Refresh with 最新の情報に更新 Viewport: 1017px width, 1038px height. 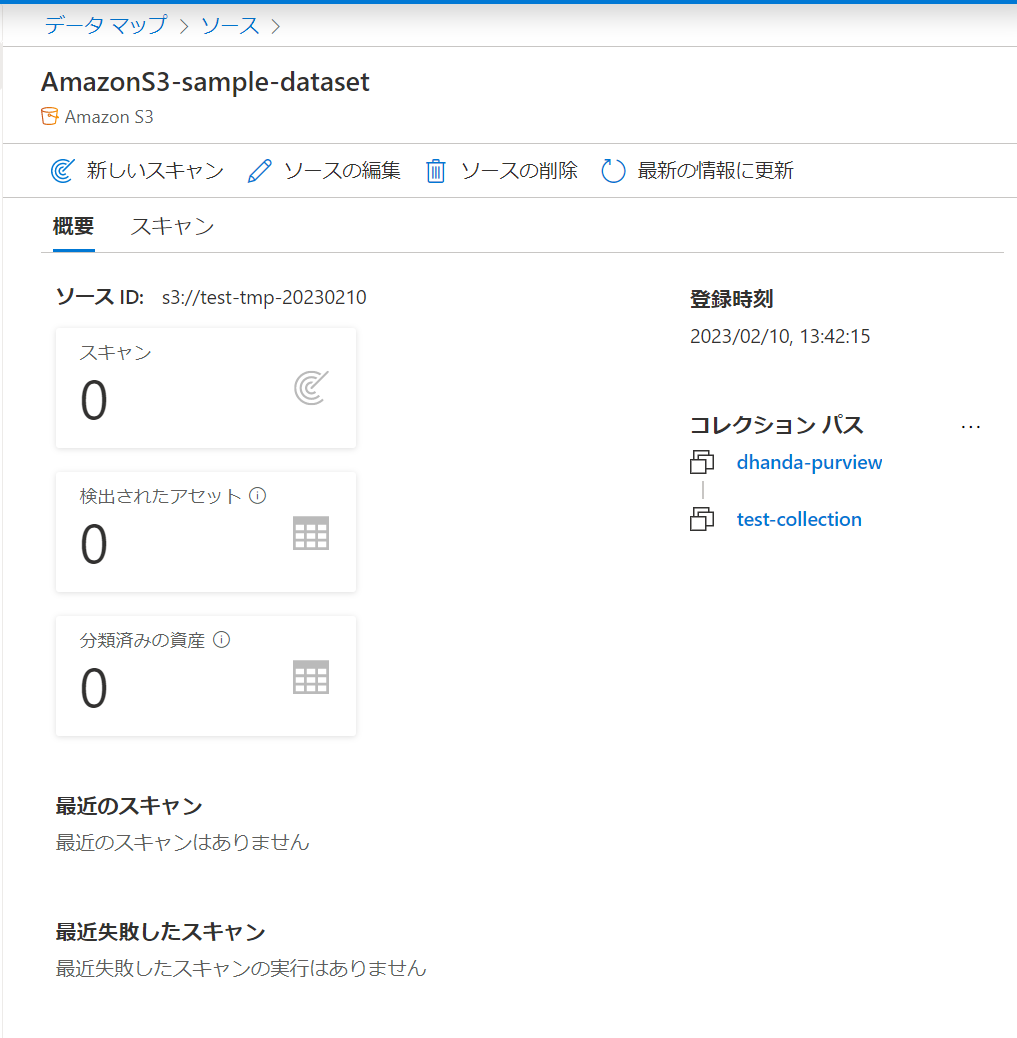tap(697, 171)
